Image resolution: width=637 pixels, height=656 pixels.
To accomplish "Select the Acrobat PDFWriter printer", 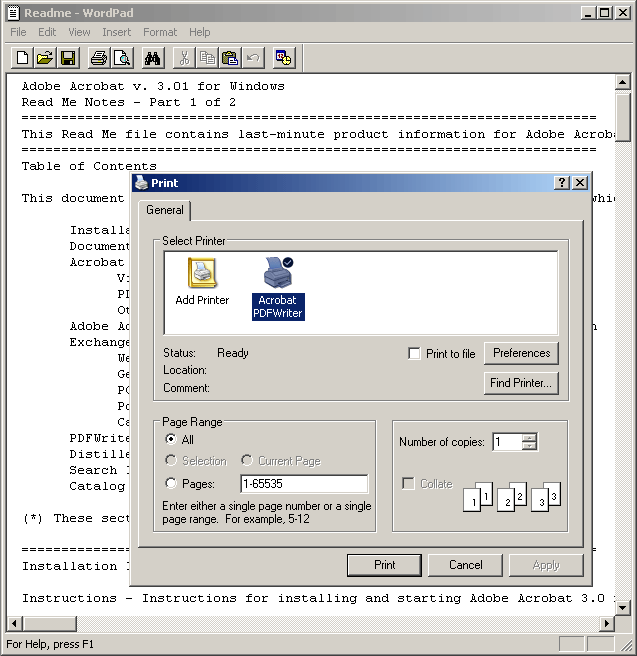I will (x=278, y=289).
